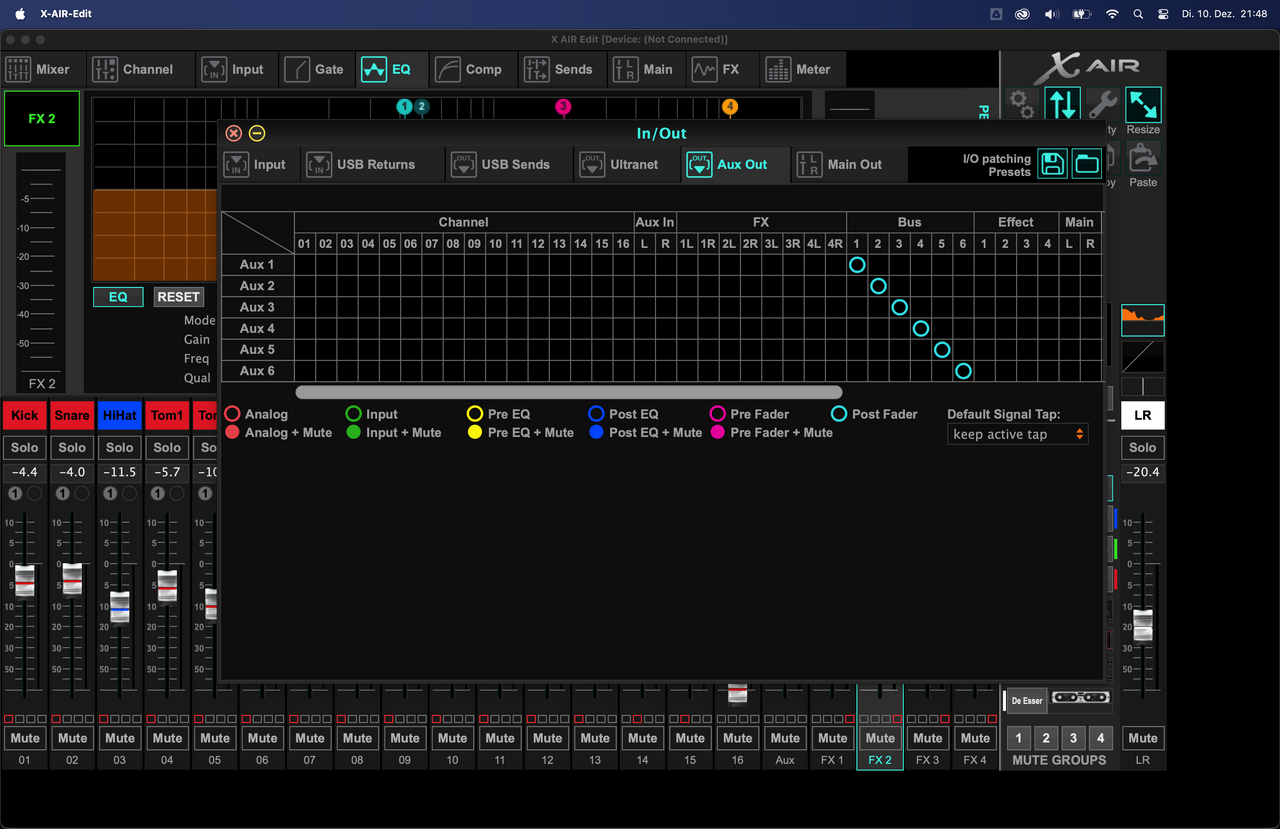Mute channel 16
Viewport: 1280px width, 829px height.
click(738, 738)
